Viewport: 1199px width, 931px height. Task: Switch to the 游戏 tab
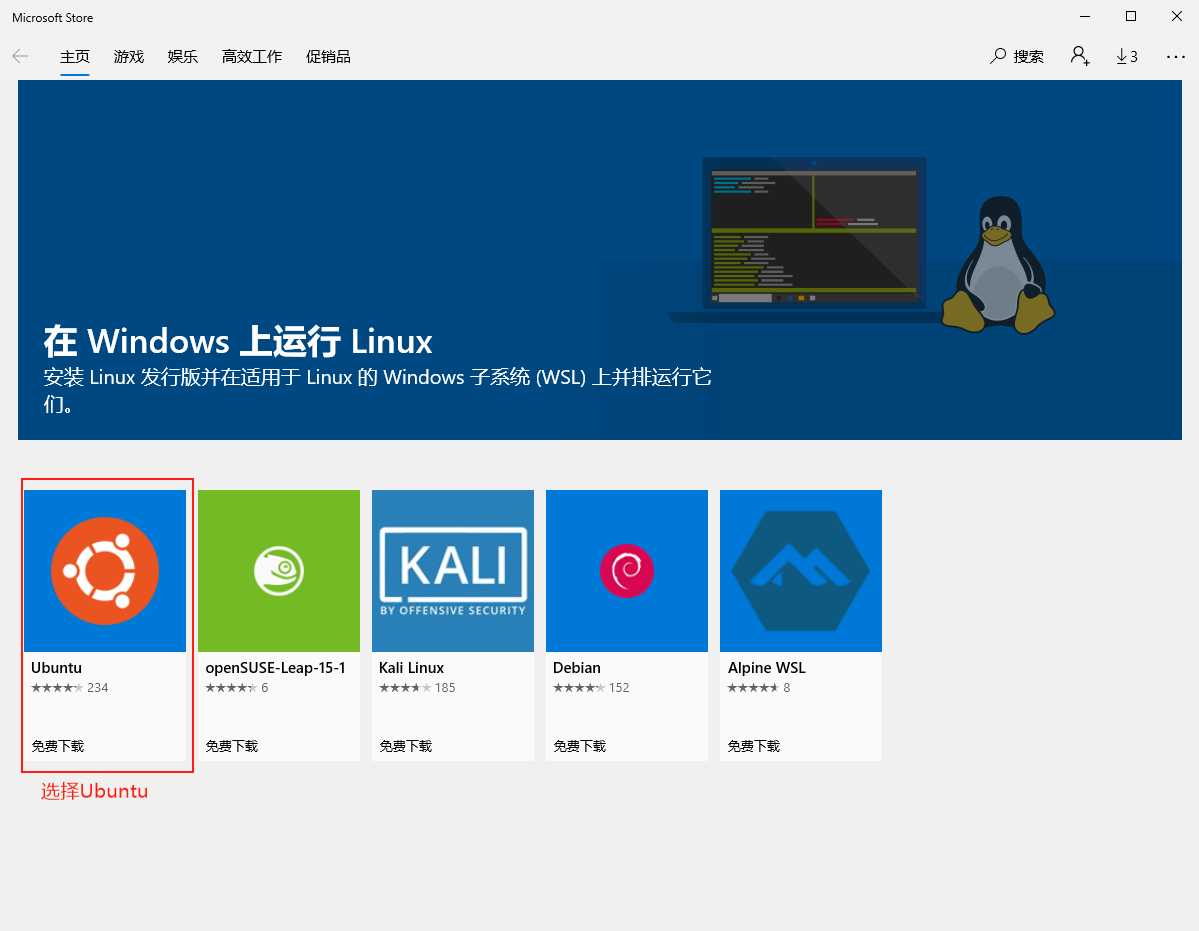click(128, 56)
